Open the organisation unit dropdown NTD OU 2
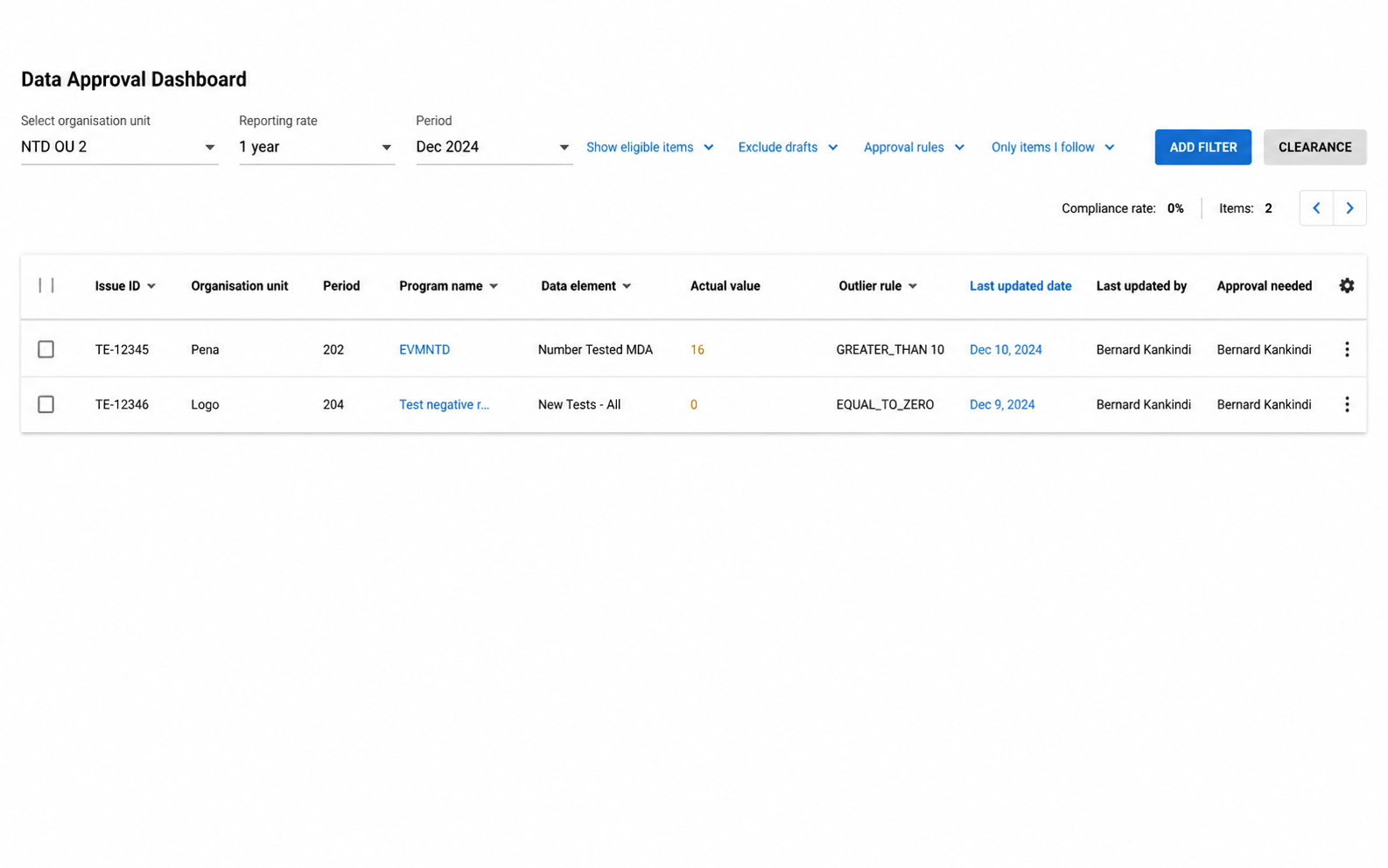 [x=119, y=147]
